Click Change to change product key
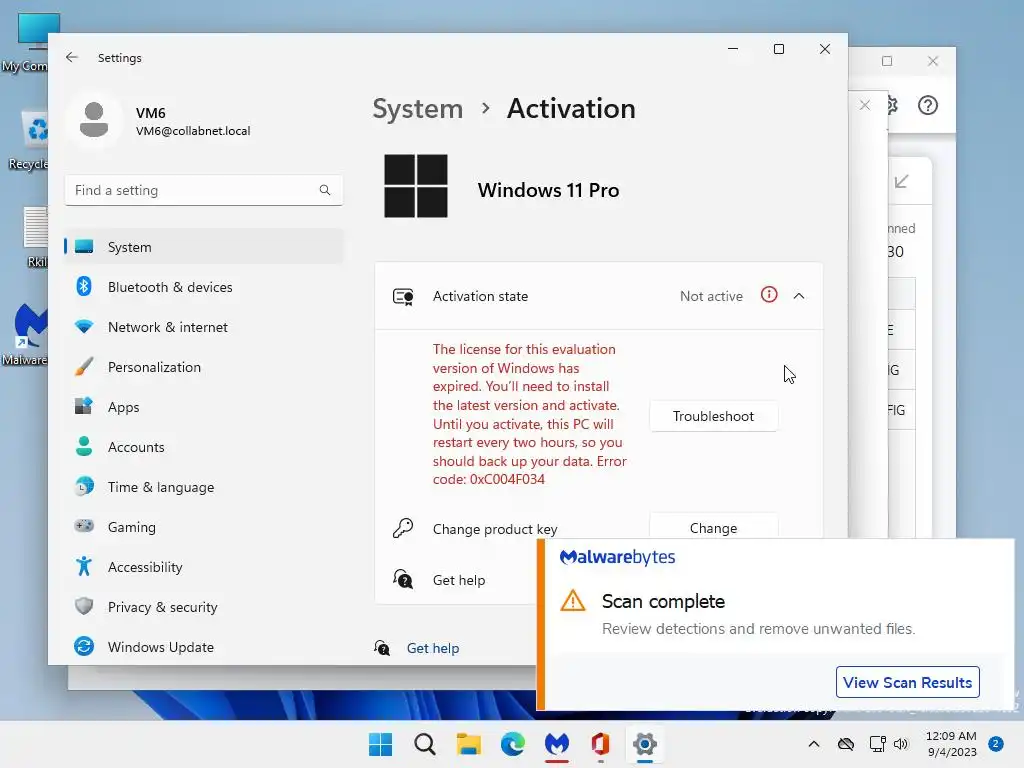Image resolution: width=1024 pixels, height=768 pixels. (x=713, y=527)
